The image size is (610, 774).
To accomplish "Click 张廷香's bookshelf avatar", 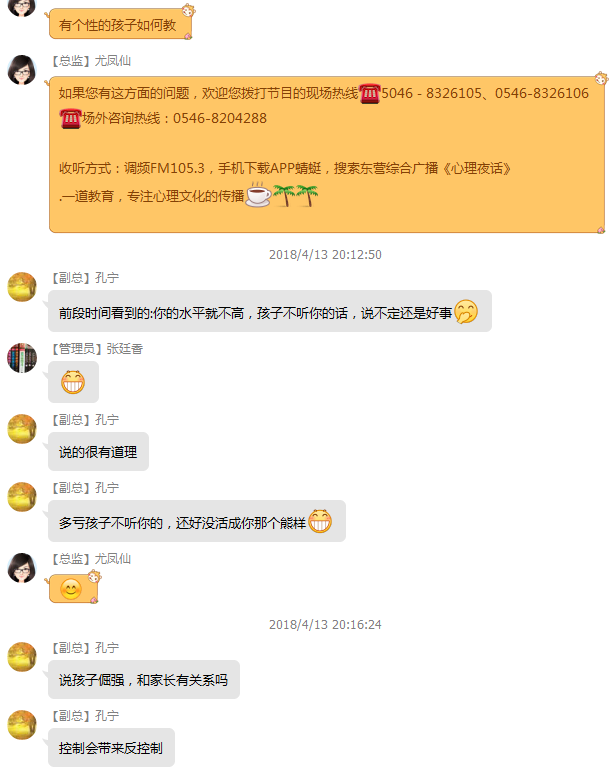I will click(x=22, y=358).
